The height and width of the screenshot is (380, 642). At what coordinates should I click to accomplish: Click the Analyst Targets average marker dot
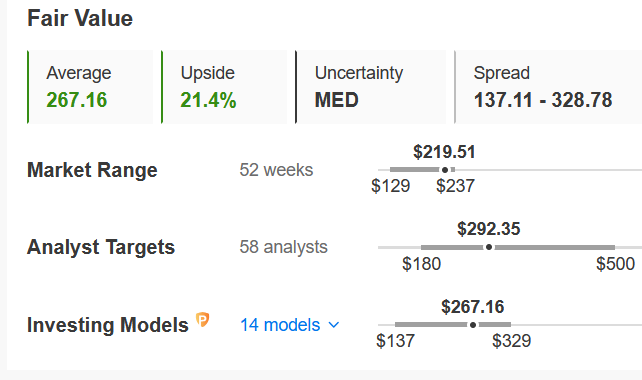pyautogui.click(x=489, y=247)
